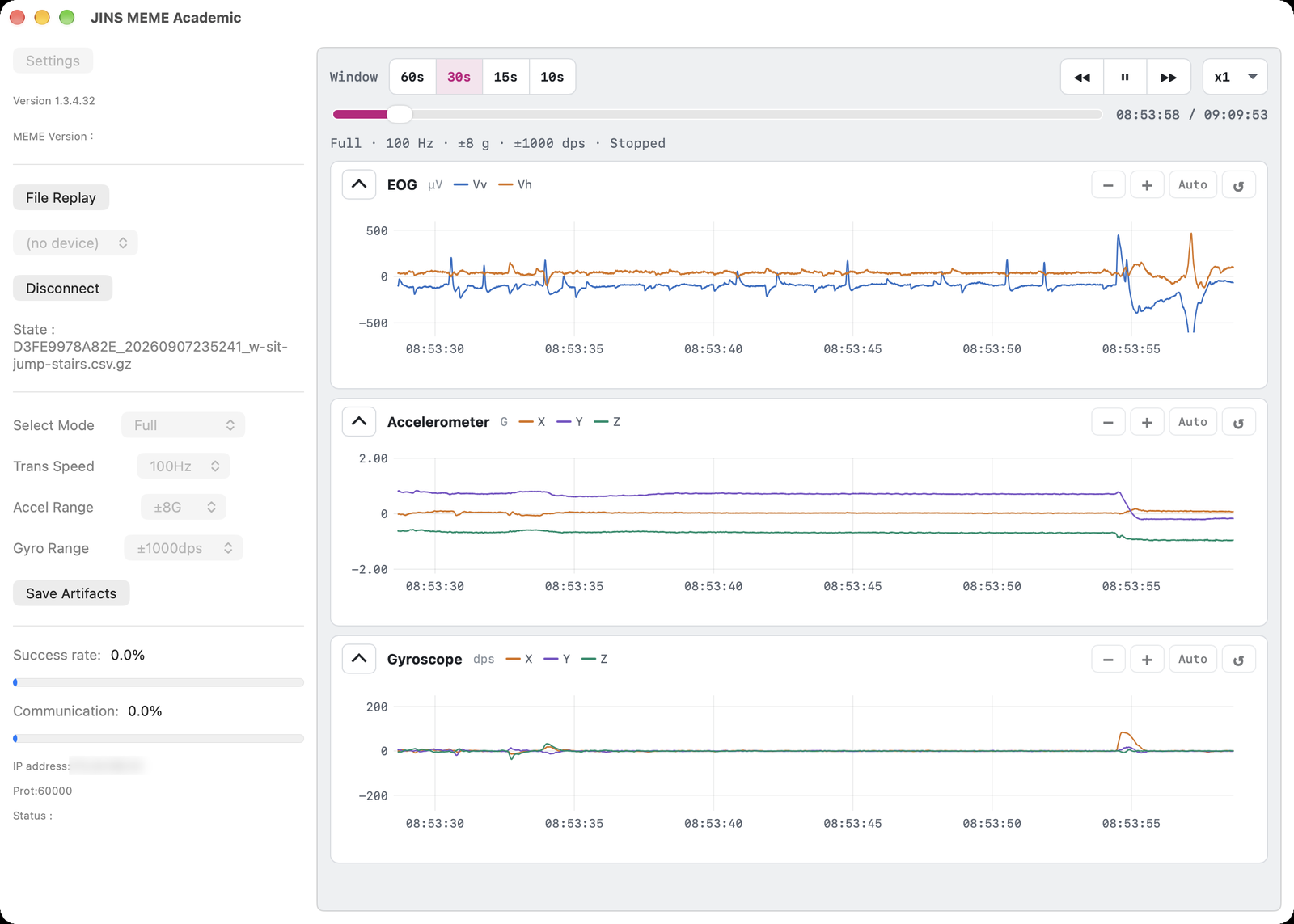Toggle the EOG Vh series legend

pos(515,184)
